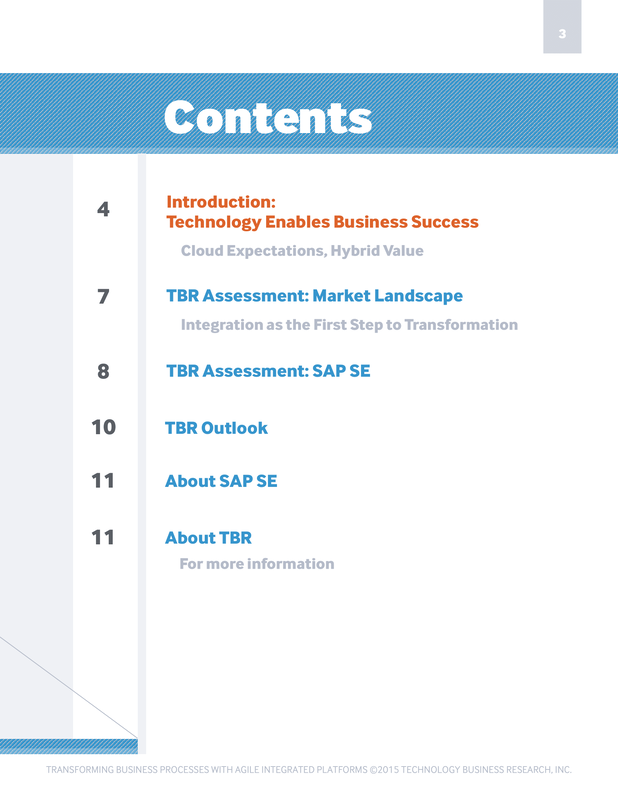Click page number 4 beside Introduction
This screenshot has height=800, width=618.
[102, 209]
